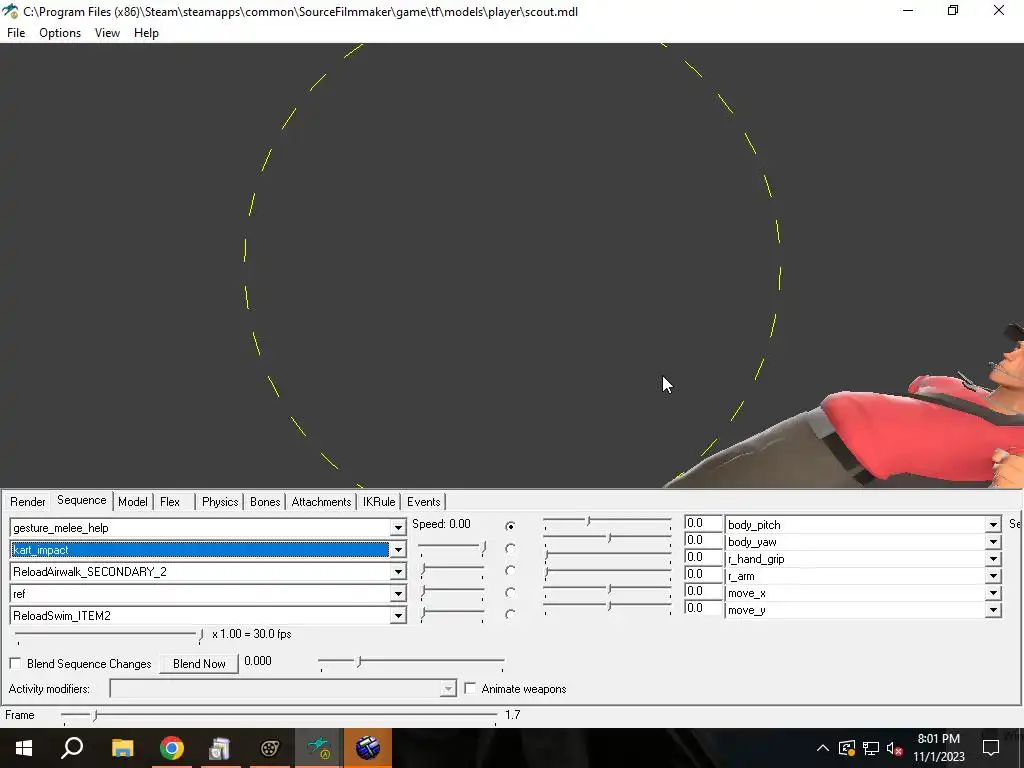1024x768 pixels.
Task: Click the green model viewer taskbar icon
Action: 319,748
